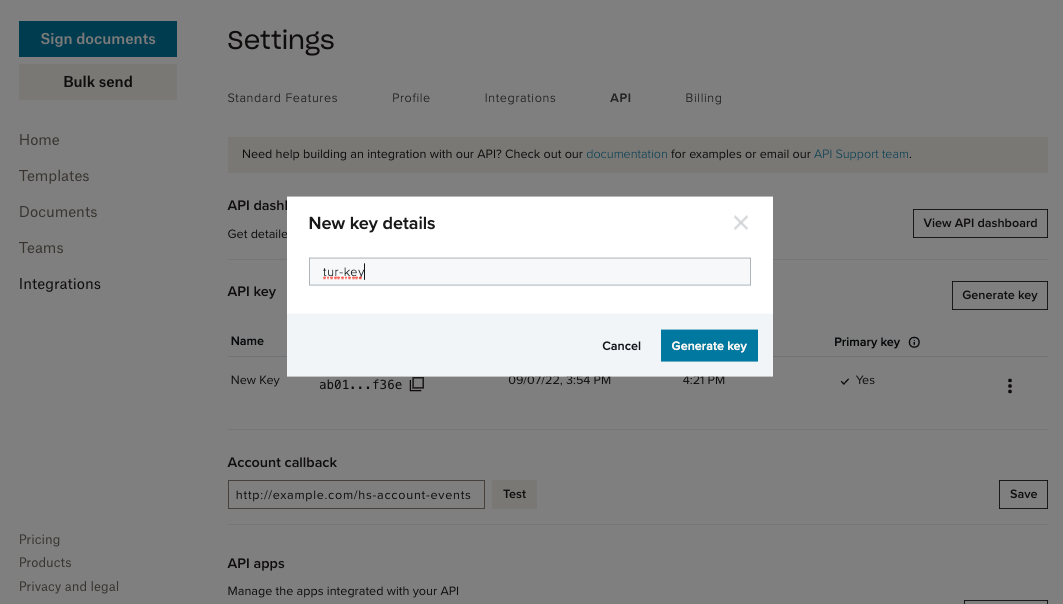The height and width of the screenshot is (604, 1063).
Task: Open the API documentation link
Action: (627, 154)
